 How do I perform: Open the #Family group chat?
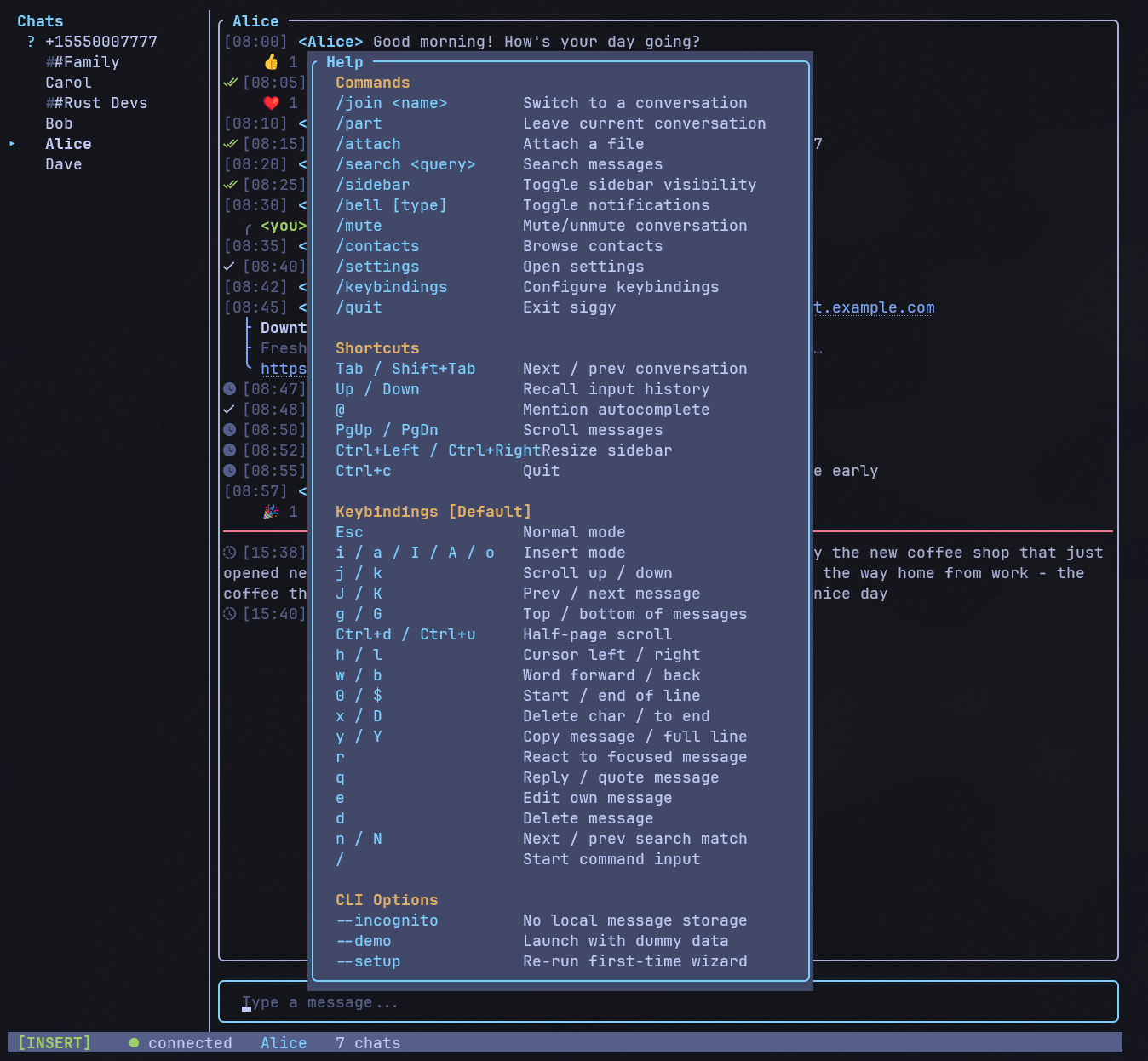pos(82,62)
